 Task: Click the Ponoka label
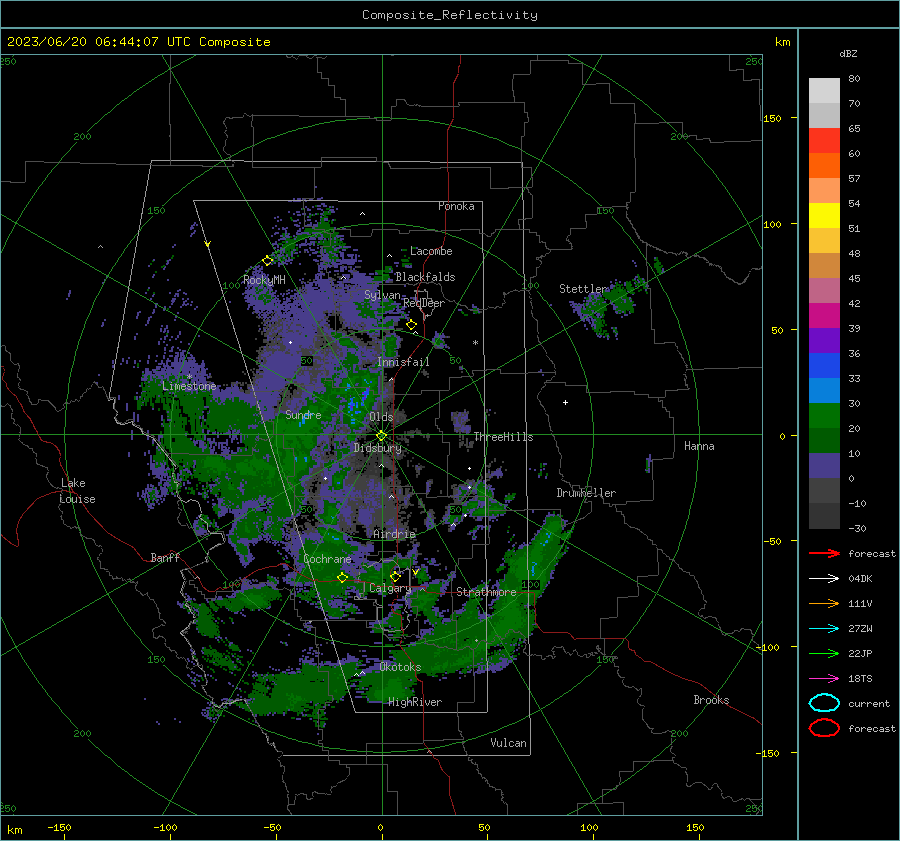(x=456, y=206)
